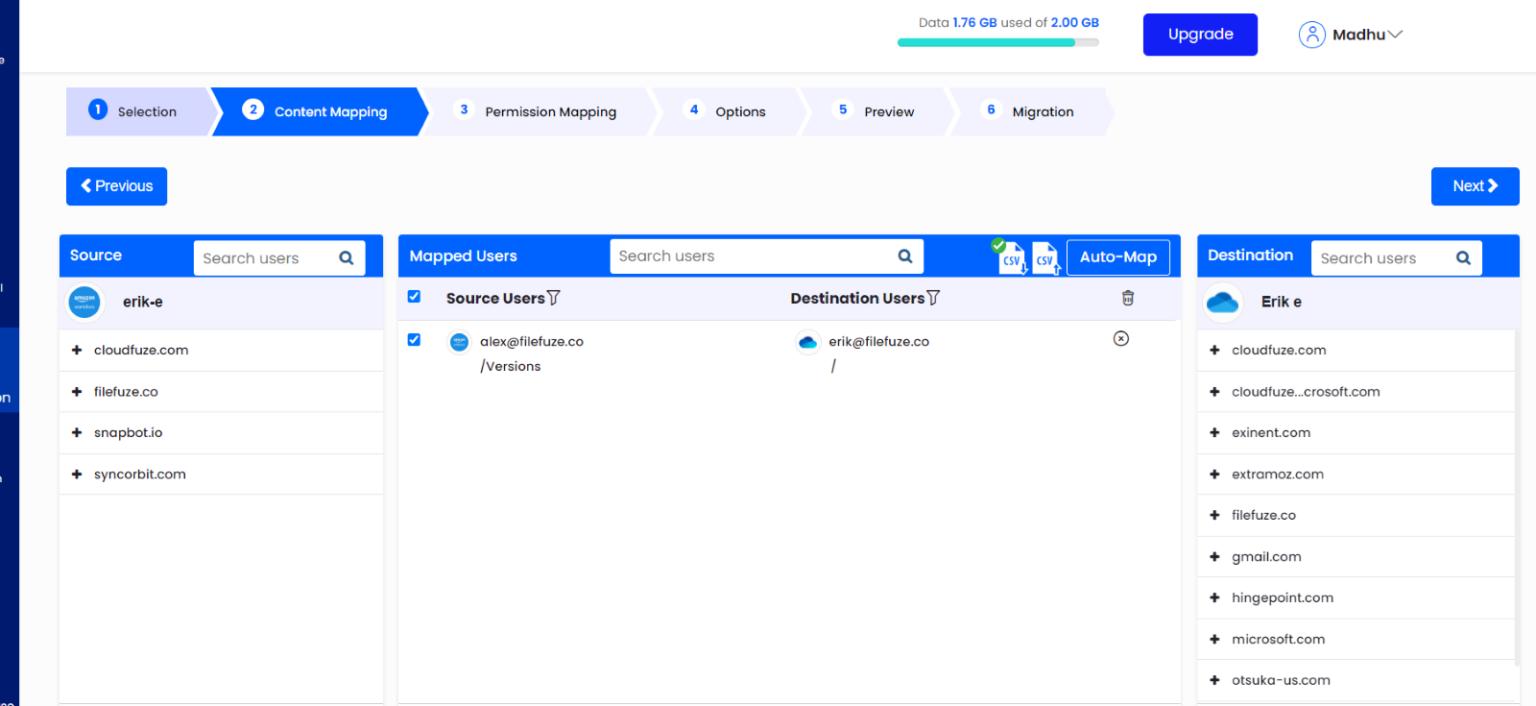Click the OneDrive icon next to Erik e
The image size is (1536, 706).
[1222, 301]
